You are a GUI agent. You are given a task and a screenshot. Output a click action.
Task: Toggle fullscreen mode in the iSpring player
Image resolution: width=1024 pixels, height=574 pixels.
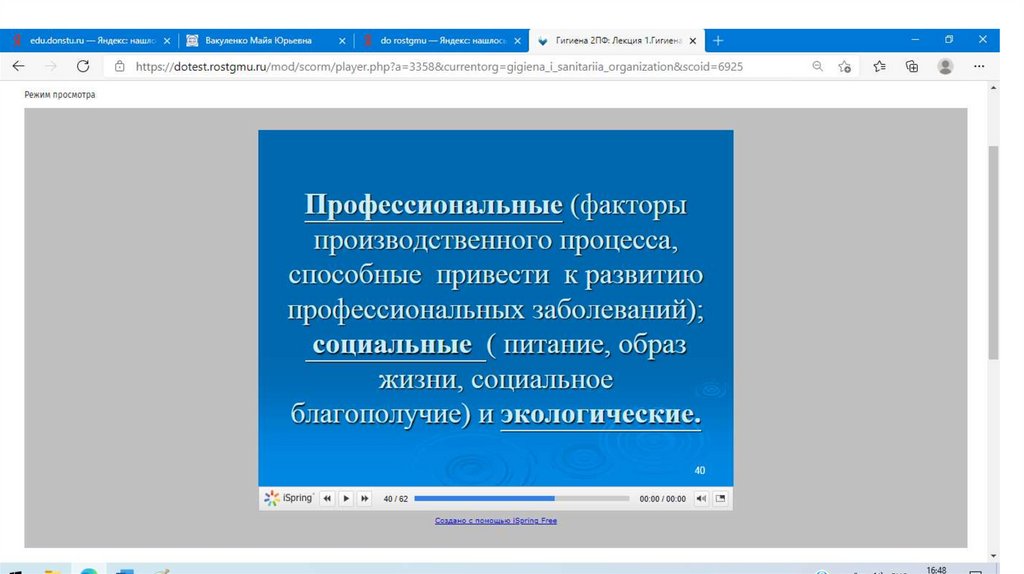click(x=720, y=498)
